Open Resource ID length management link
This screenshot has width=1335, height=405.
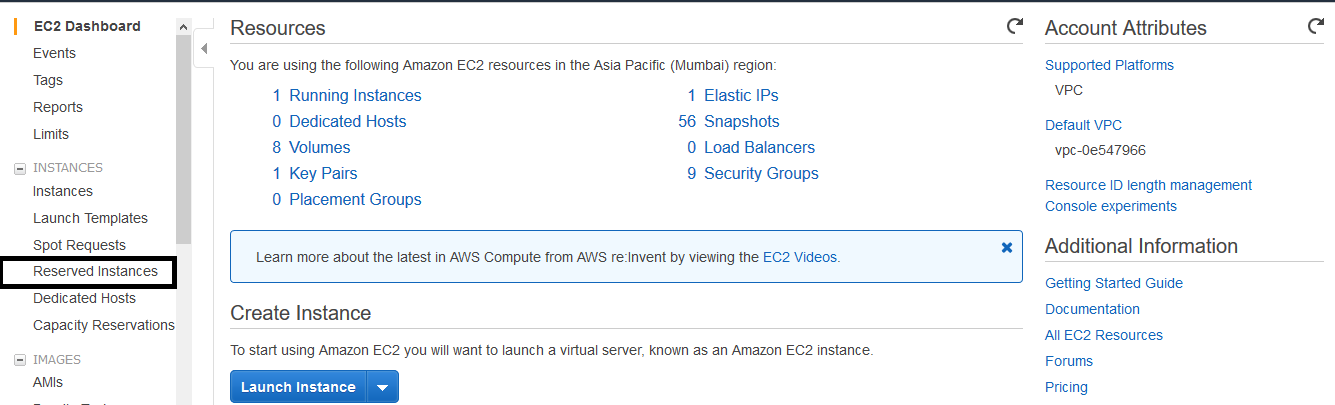coord(1148,185)
